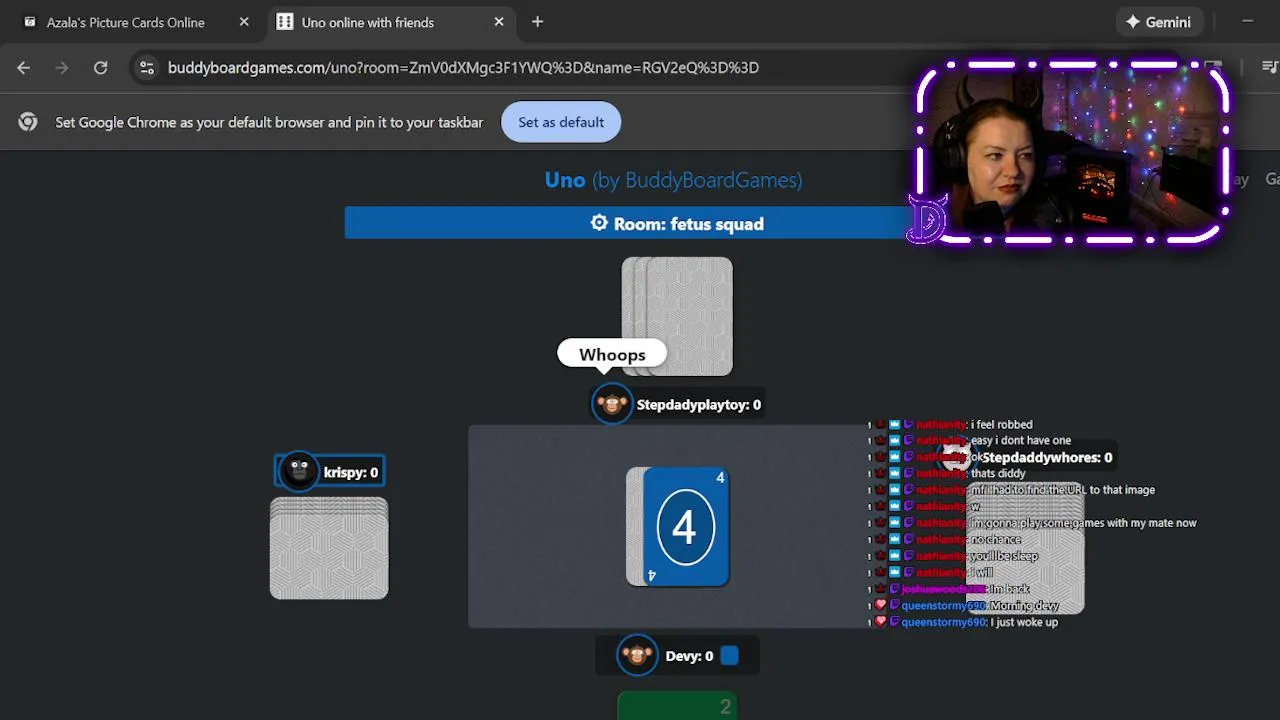1280x720 pixels.
Task: Click chat message 'i feel robbed'
Action: [1002, 424]
